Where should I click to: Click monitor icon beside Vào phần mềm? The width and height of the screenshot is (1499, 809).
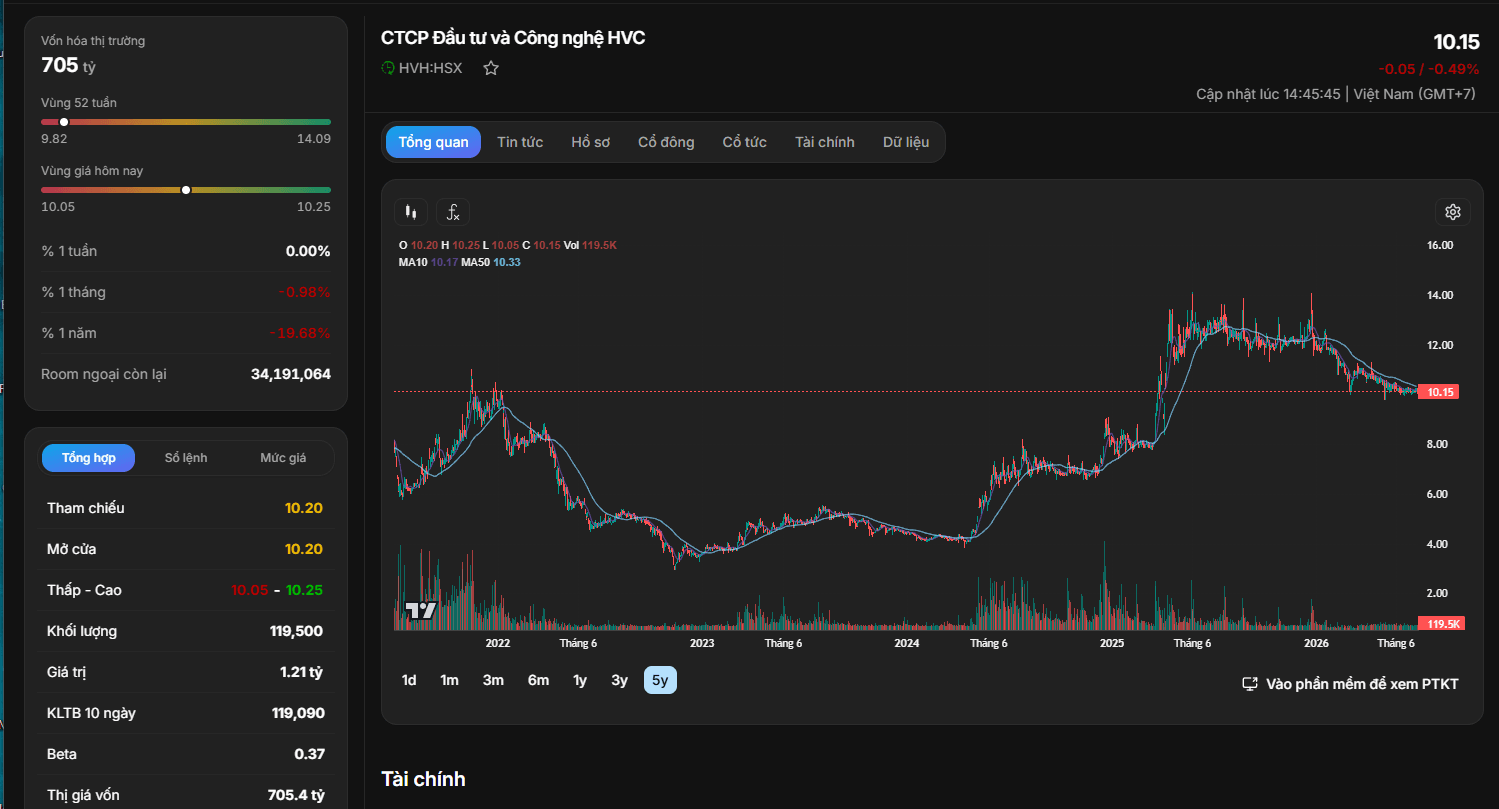[x=1249, y=684]
